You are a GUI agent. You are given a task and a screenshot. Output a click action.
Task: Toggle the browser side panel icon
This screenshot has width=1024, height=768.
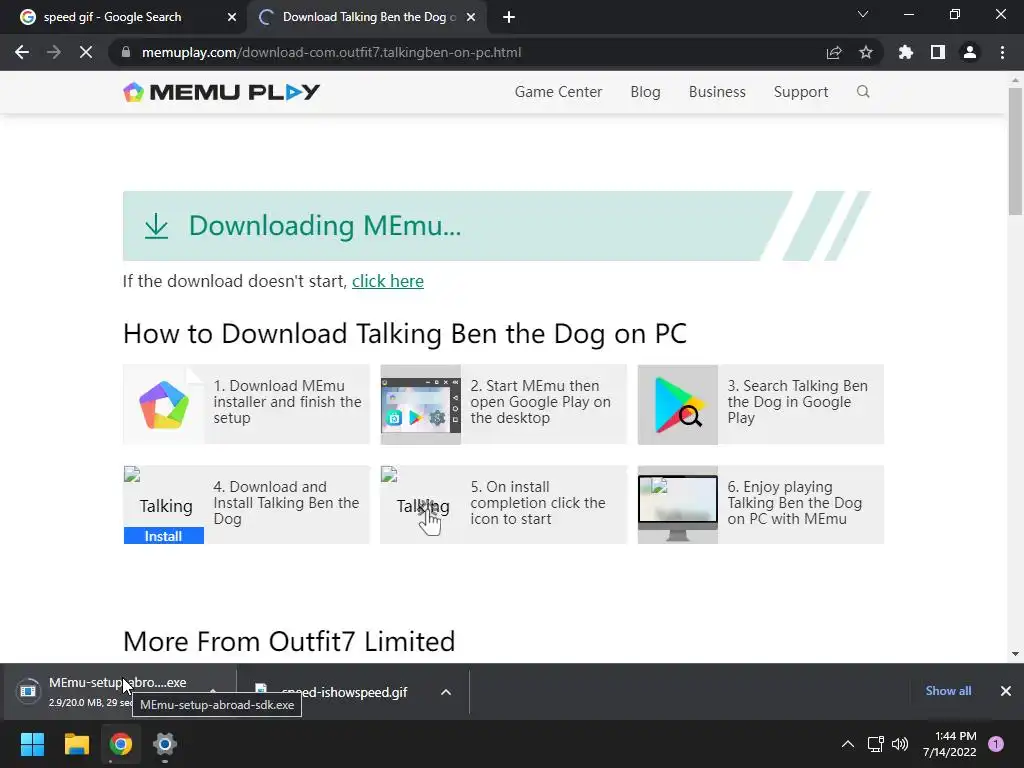(938, 52)
